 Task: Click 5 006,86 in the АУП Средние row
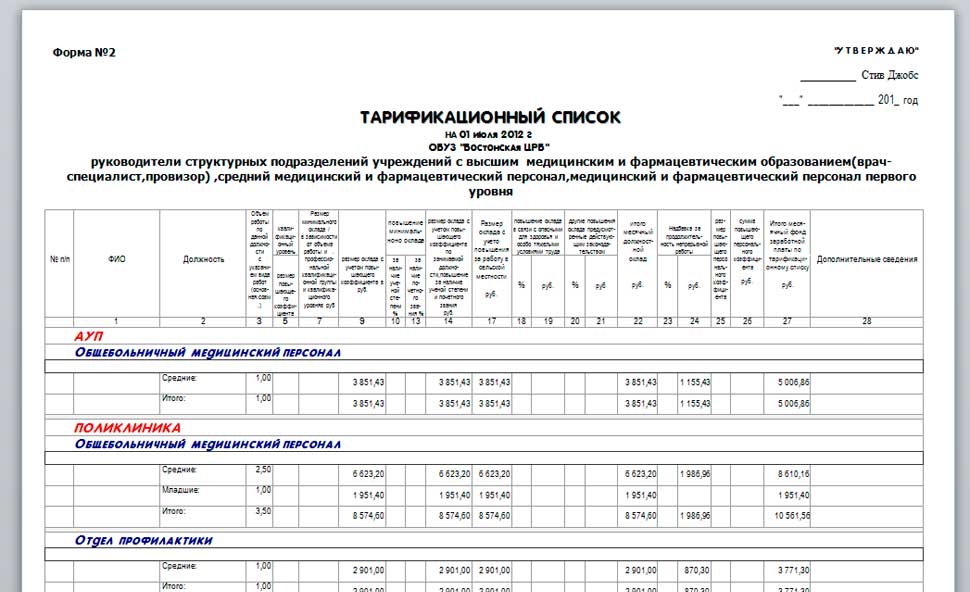point(794,382)
